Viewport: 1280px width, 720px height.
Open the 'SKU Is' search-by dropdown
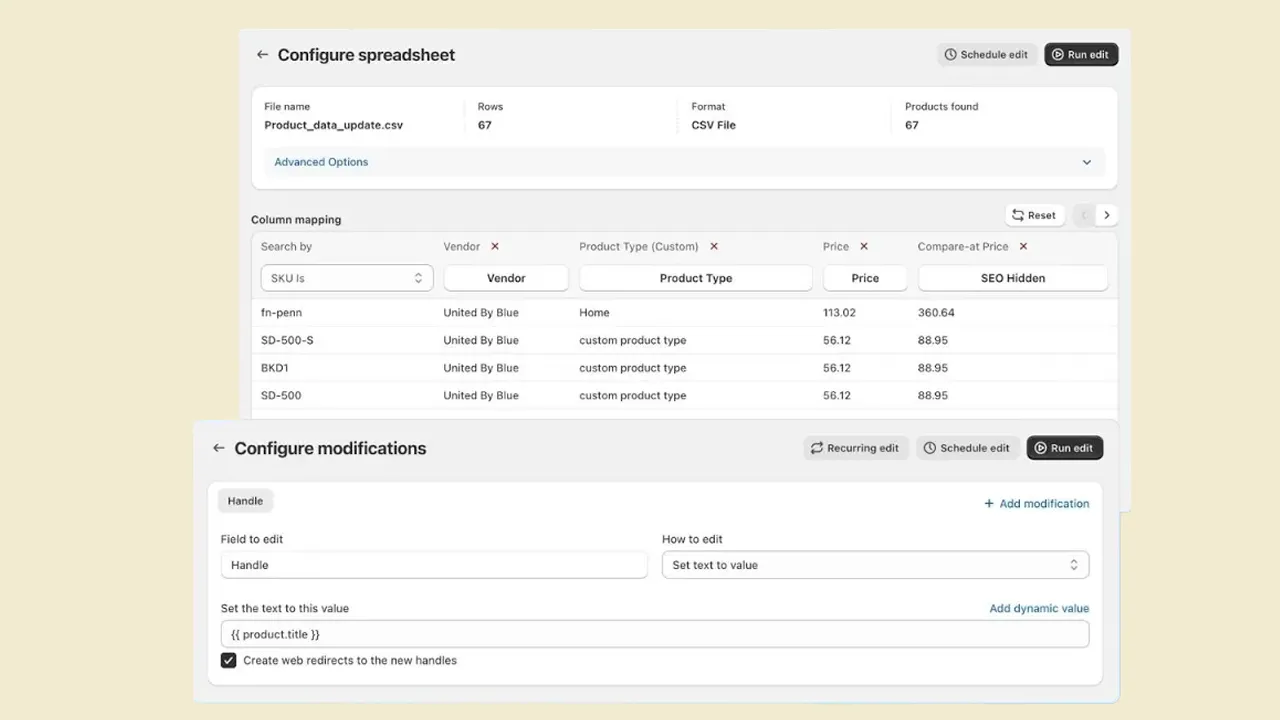pyautogui.click(x=347, y=278)
